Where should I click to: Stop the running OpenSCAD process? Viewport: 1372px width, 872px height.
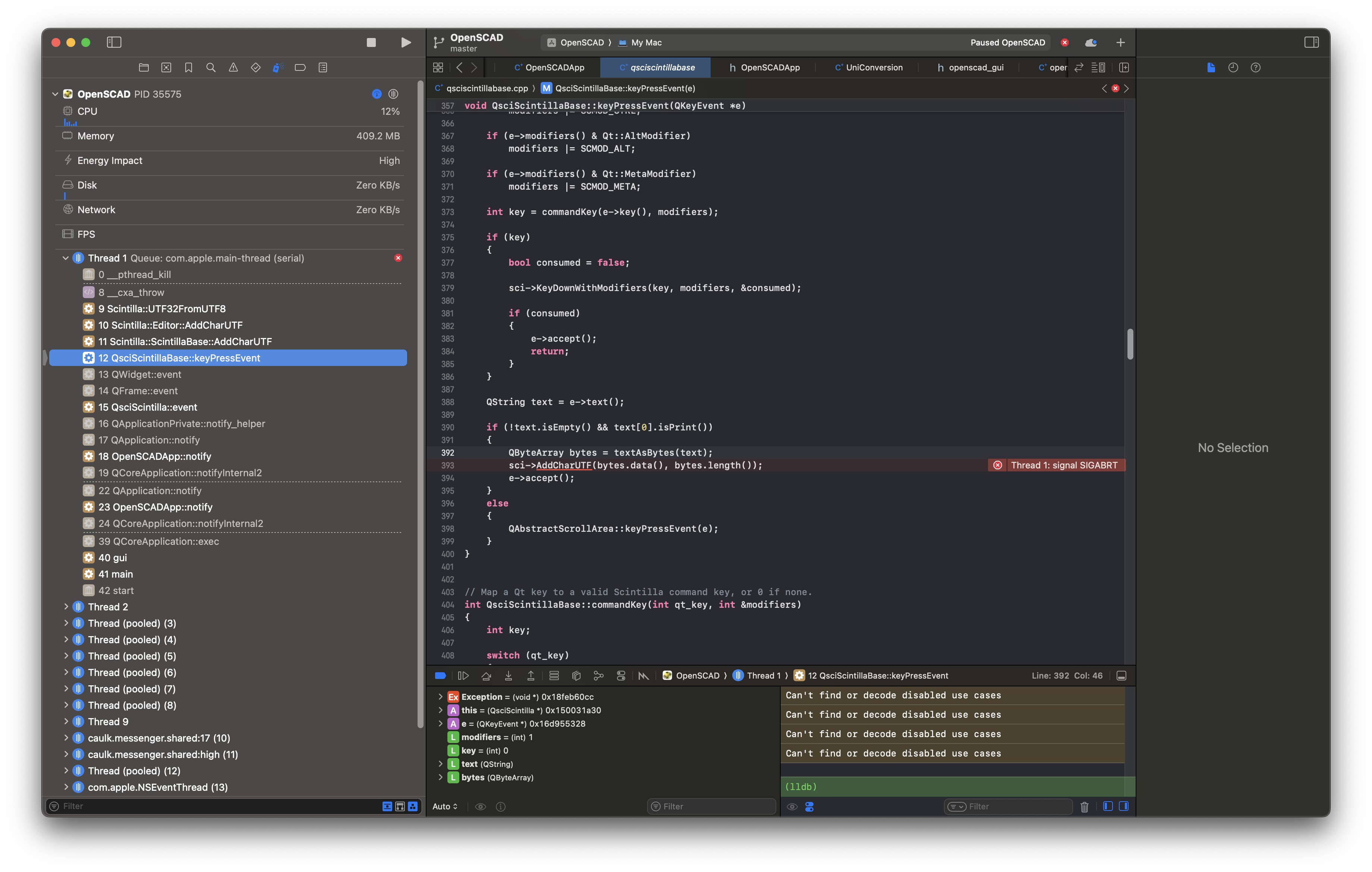pos(371,42)
